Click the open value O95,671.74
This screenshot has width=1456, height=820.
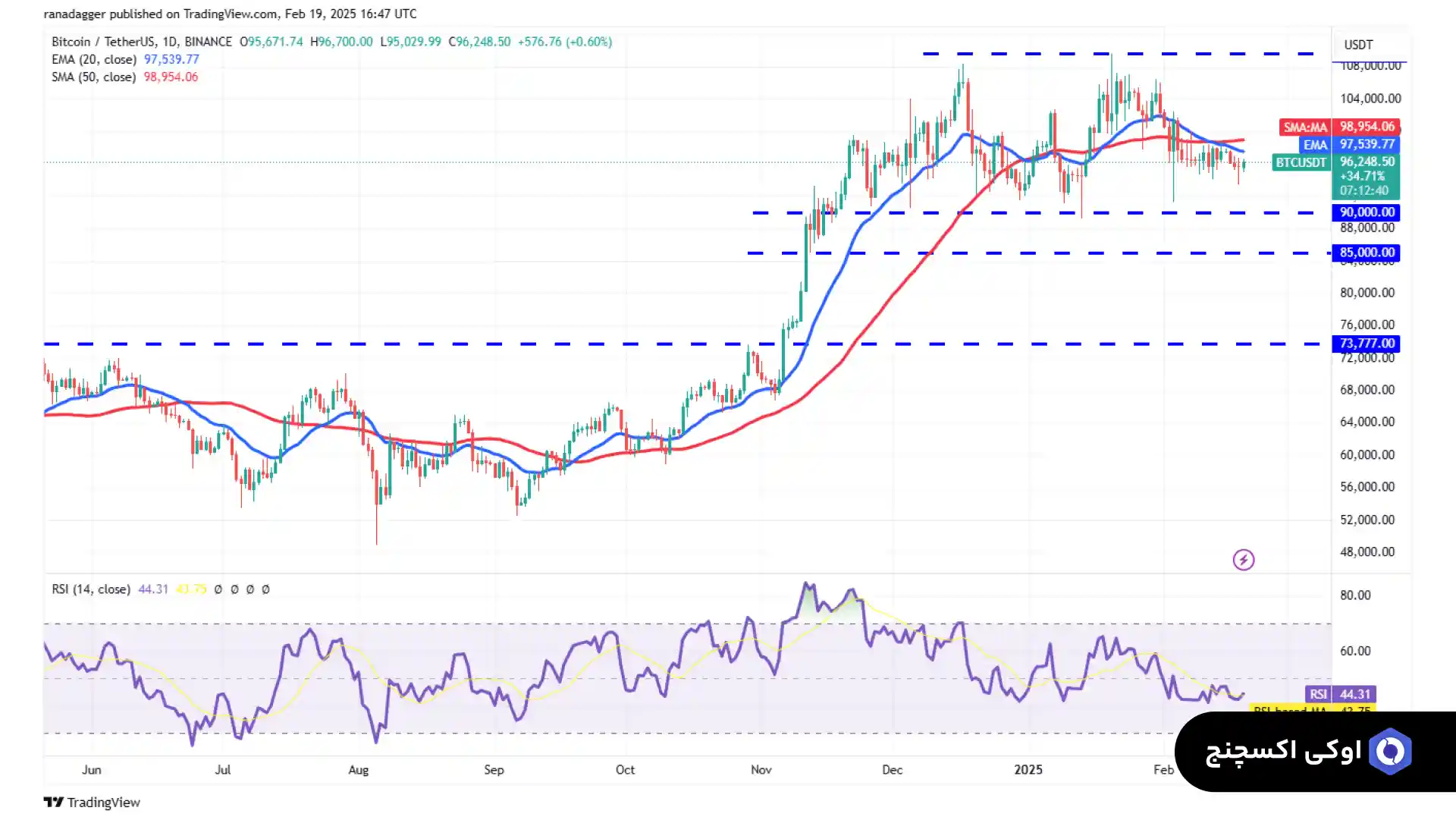coord(271,42)
